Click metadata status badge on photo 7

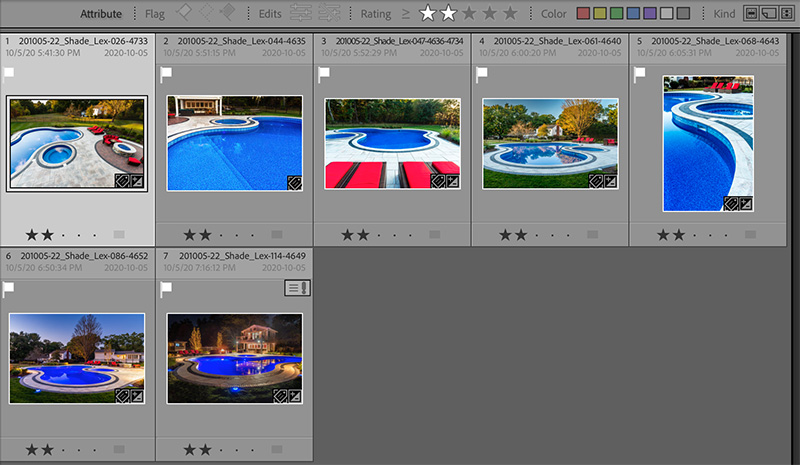(x=297, y=288)
